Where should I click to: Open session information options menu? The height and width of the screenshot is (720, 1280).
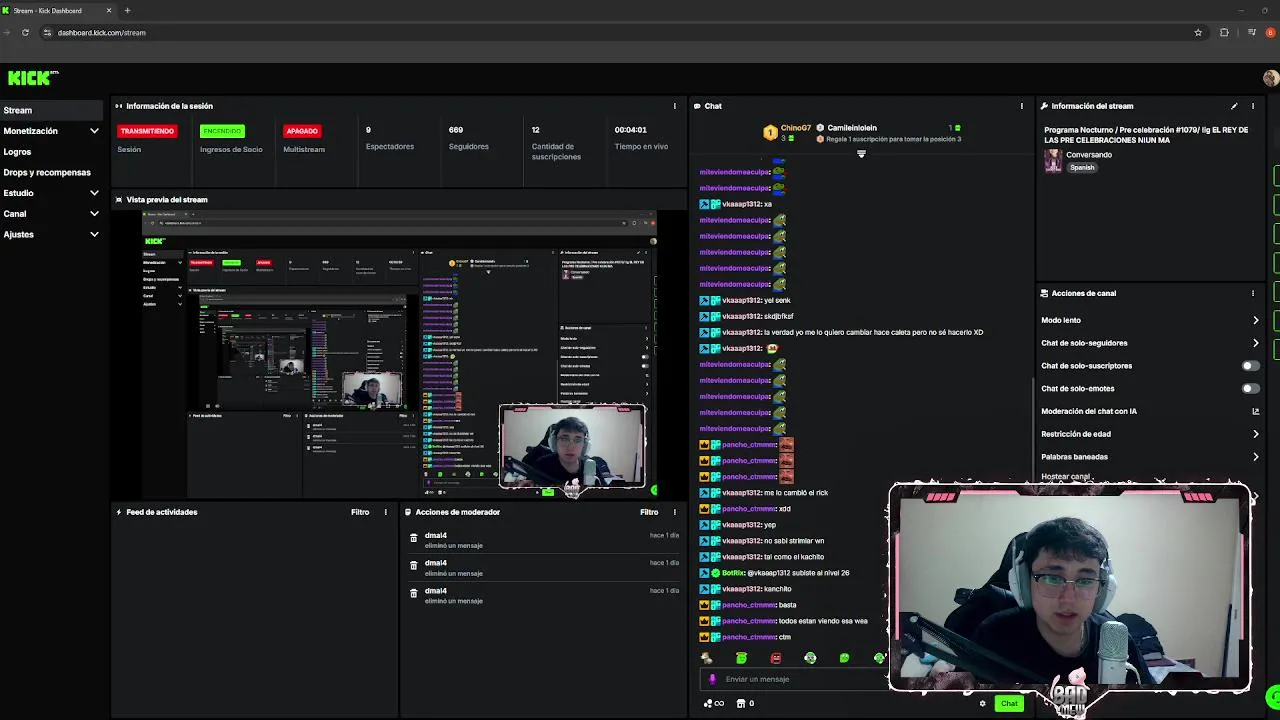coord(674,106)
